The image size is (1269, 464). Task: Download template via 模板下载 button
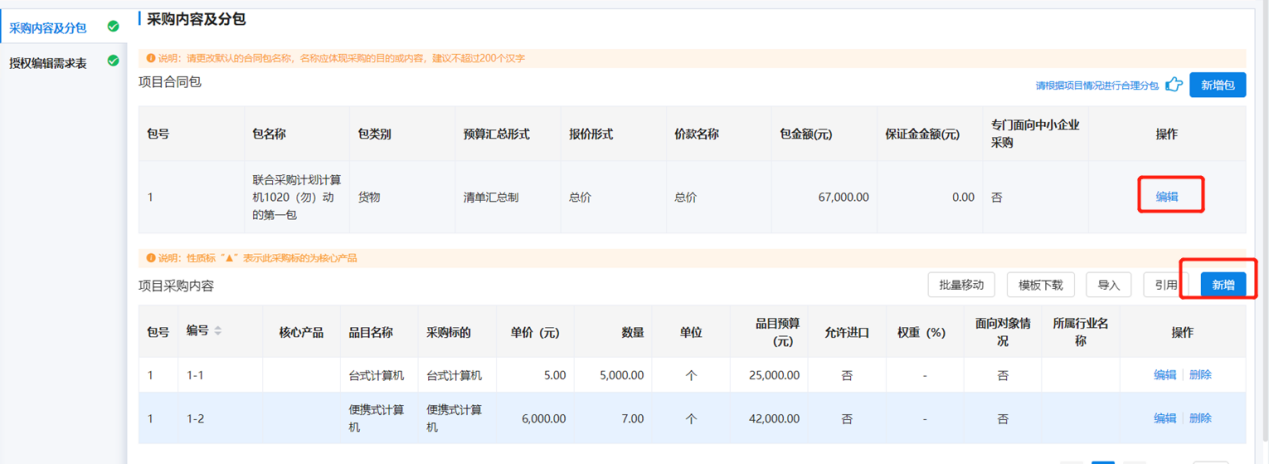(1040, 285)
